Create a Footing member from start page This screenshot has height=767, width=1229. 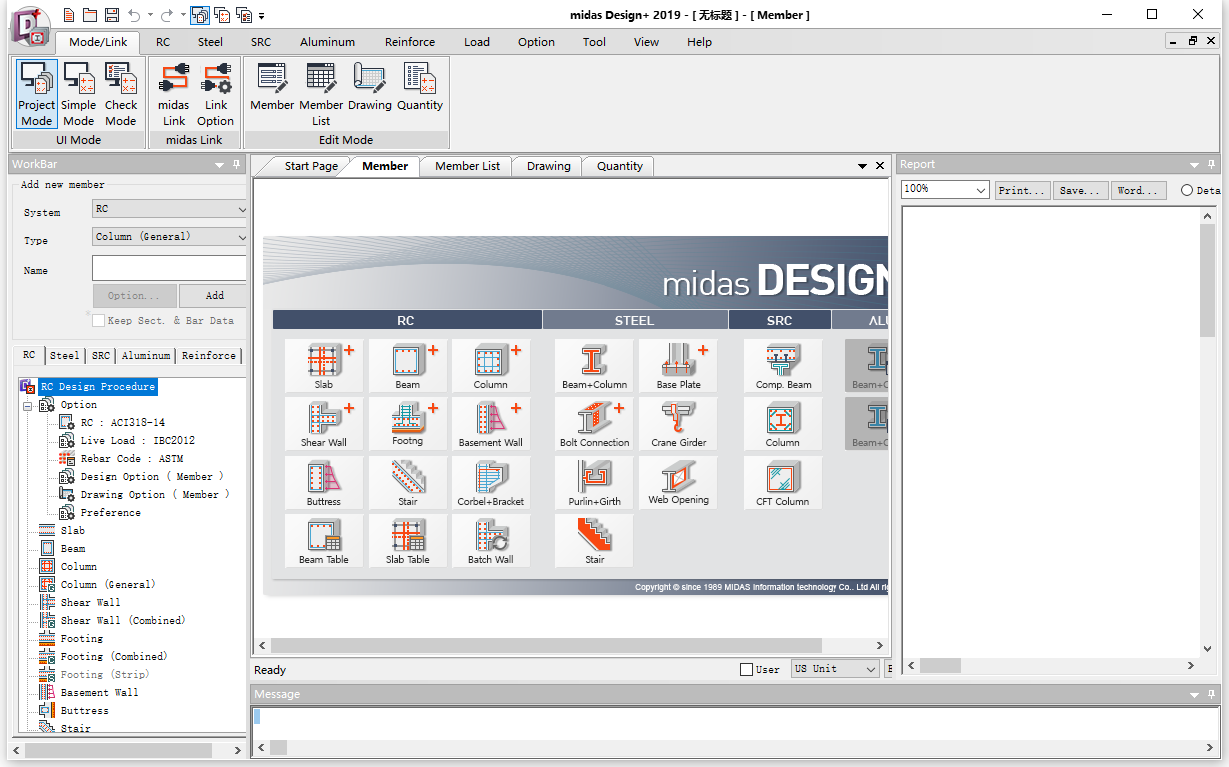tap(407, 424)
